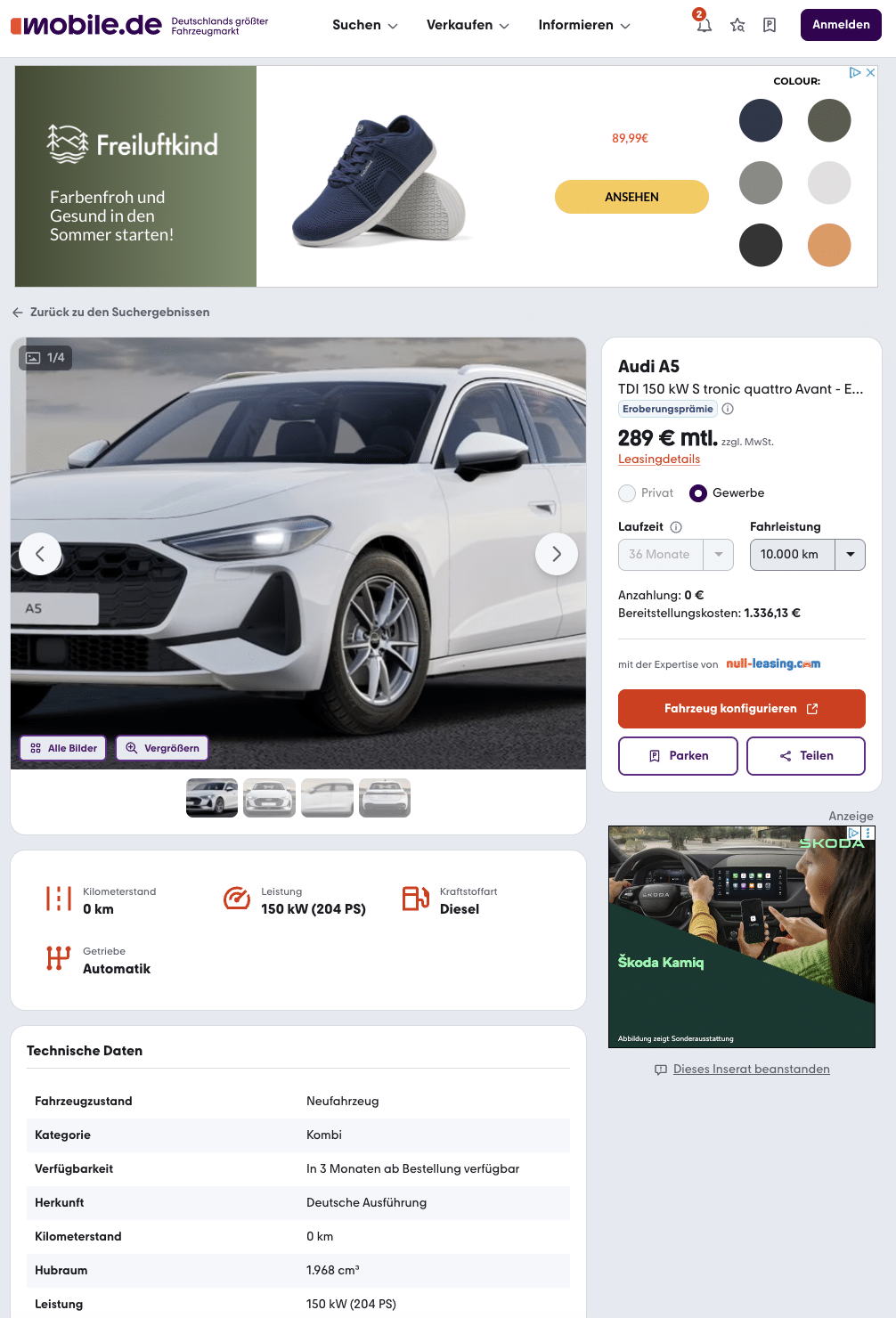The image size is (896, 1318).
Task: Open the Laufzeit 36 Monate dropdown
Action: (676, 555)
